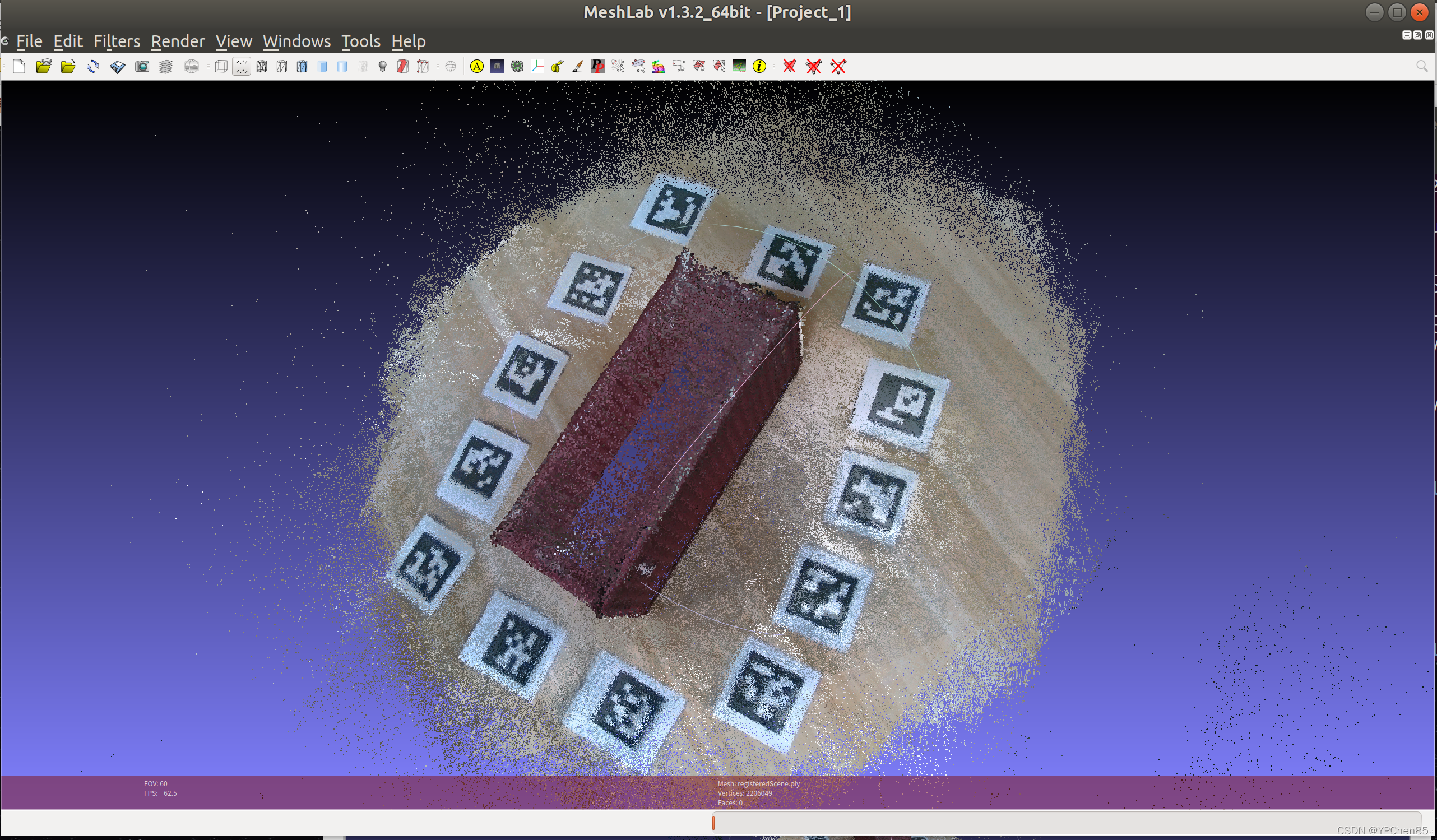
Task: Enable Bounding Box render mode
Action: (x=221, y=67)
